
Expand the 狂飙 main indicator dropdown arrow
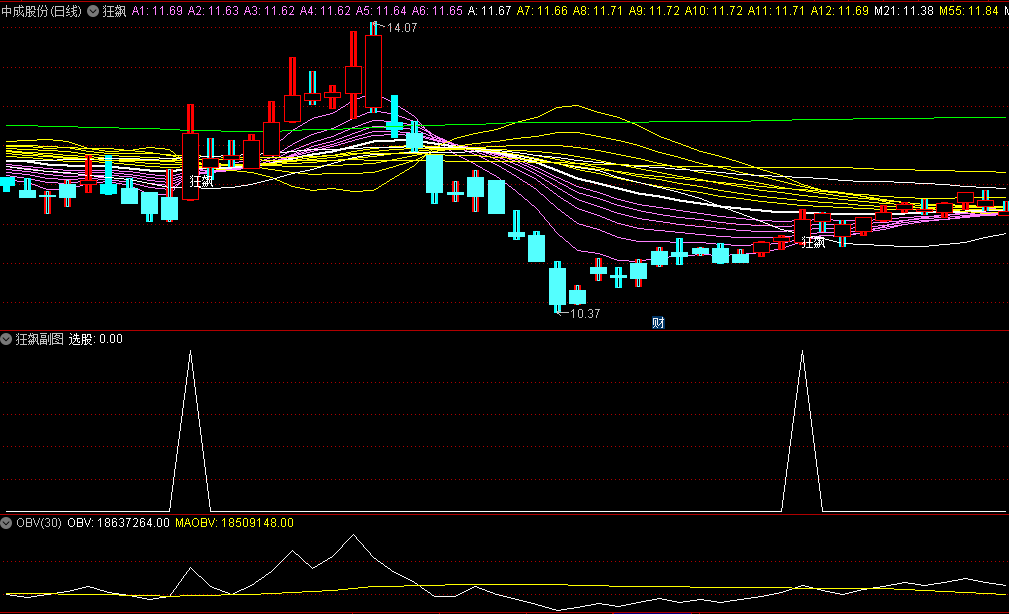click(93, 11)
